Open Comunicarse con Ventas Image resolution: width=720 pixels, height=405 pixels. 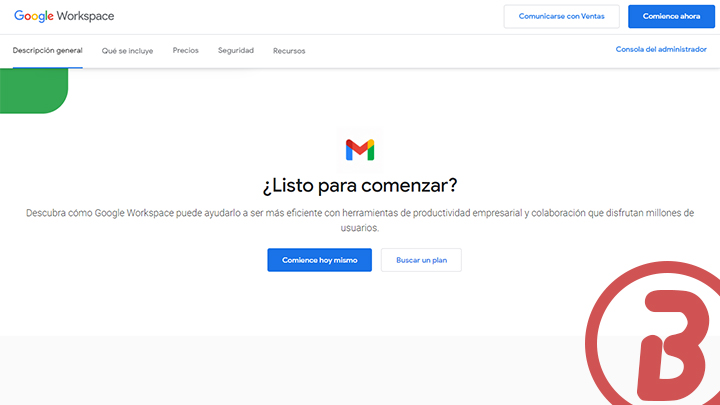(562, 17)
